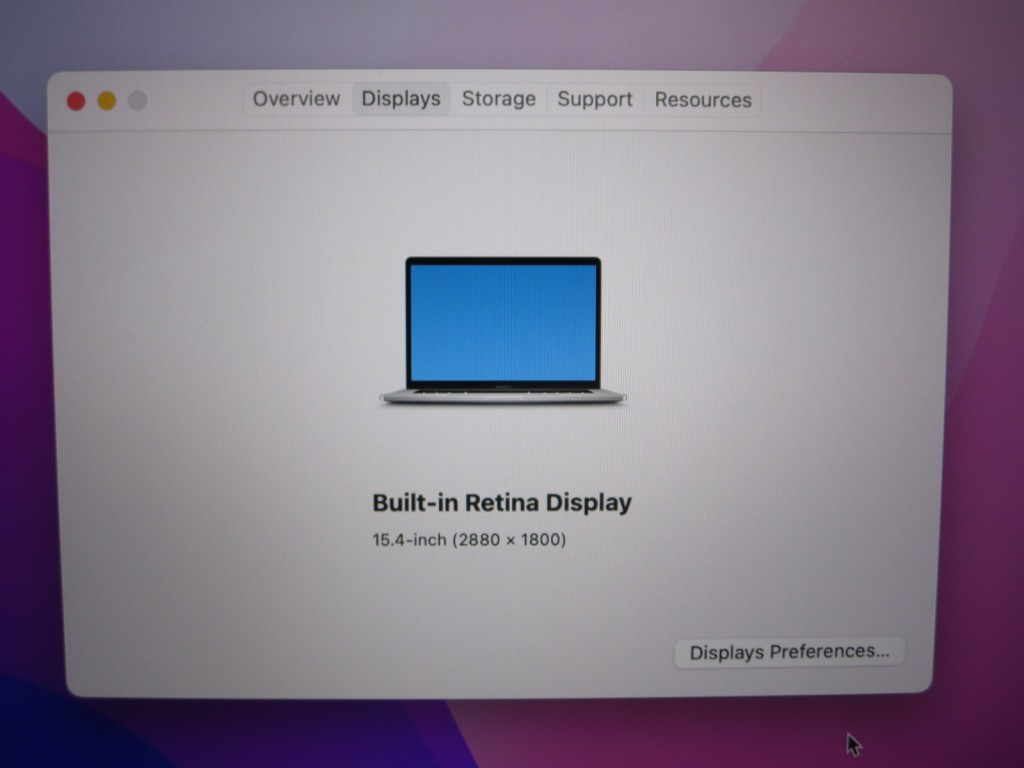The height and width of the screenshot is (768, 1024).
Task: Go to the Support tab
Action: pyautogui.click(x=595, y=100)
